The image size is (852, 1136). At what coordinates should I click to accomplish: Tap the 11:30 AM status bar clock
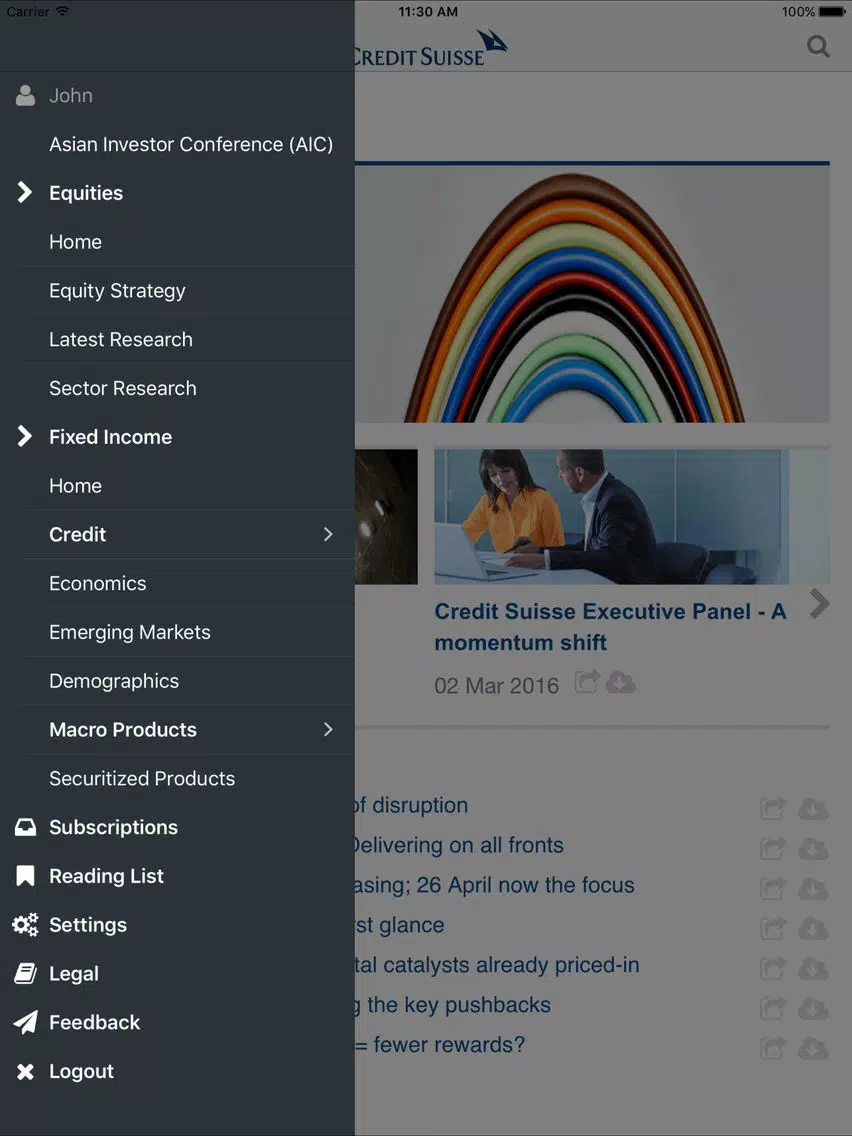(x=428, y=12)
